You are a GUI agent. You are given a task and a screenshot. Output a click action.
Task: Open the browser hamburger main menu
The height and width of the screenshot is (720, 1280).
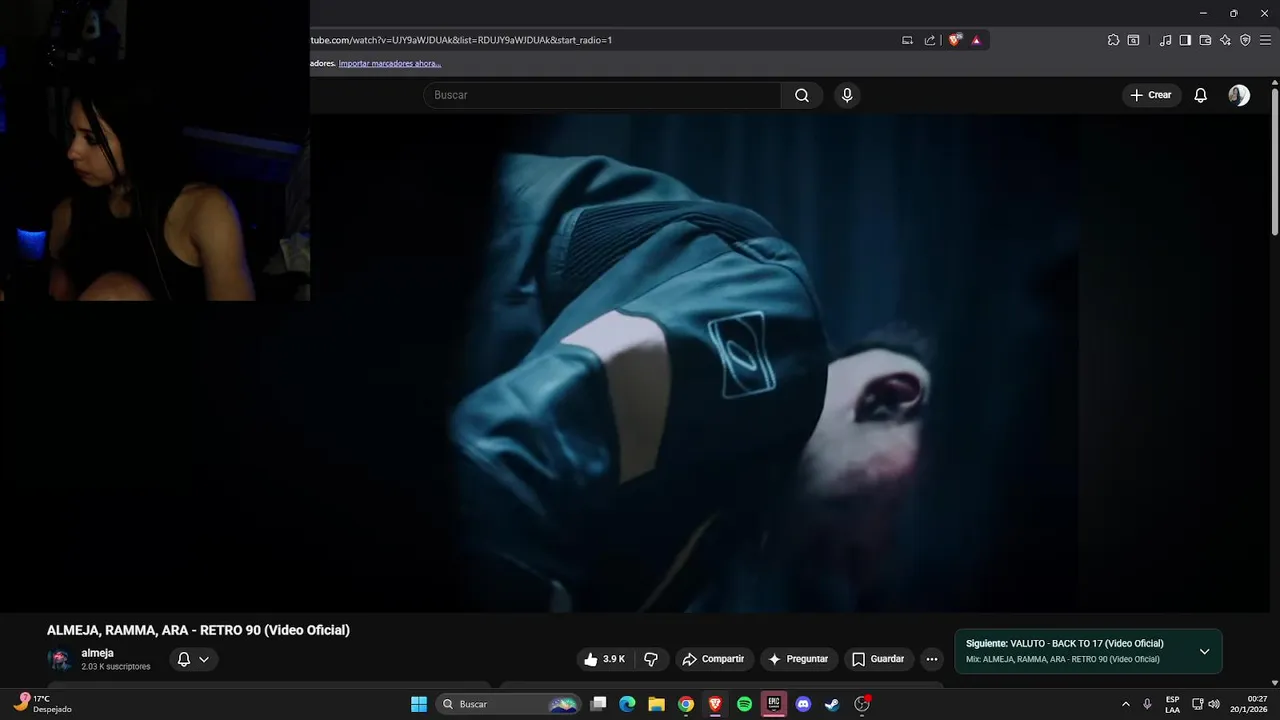coord(1264,40)
